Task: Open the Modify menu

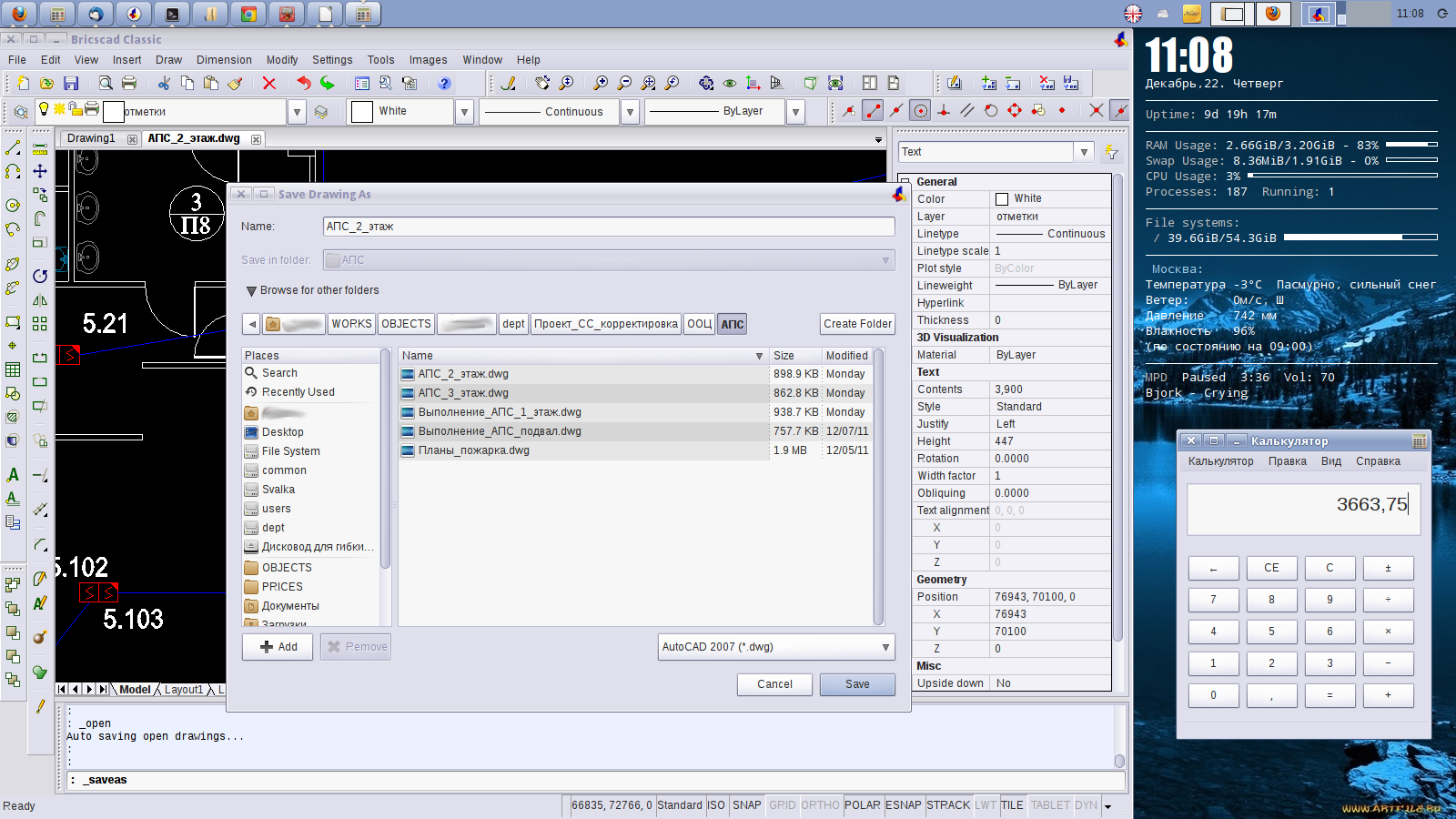Action: [282, 60]
